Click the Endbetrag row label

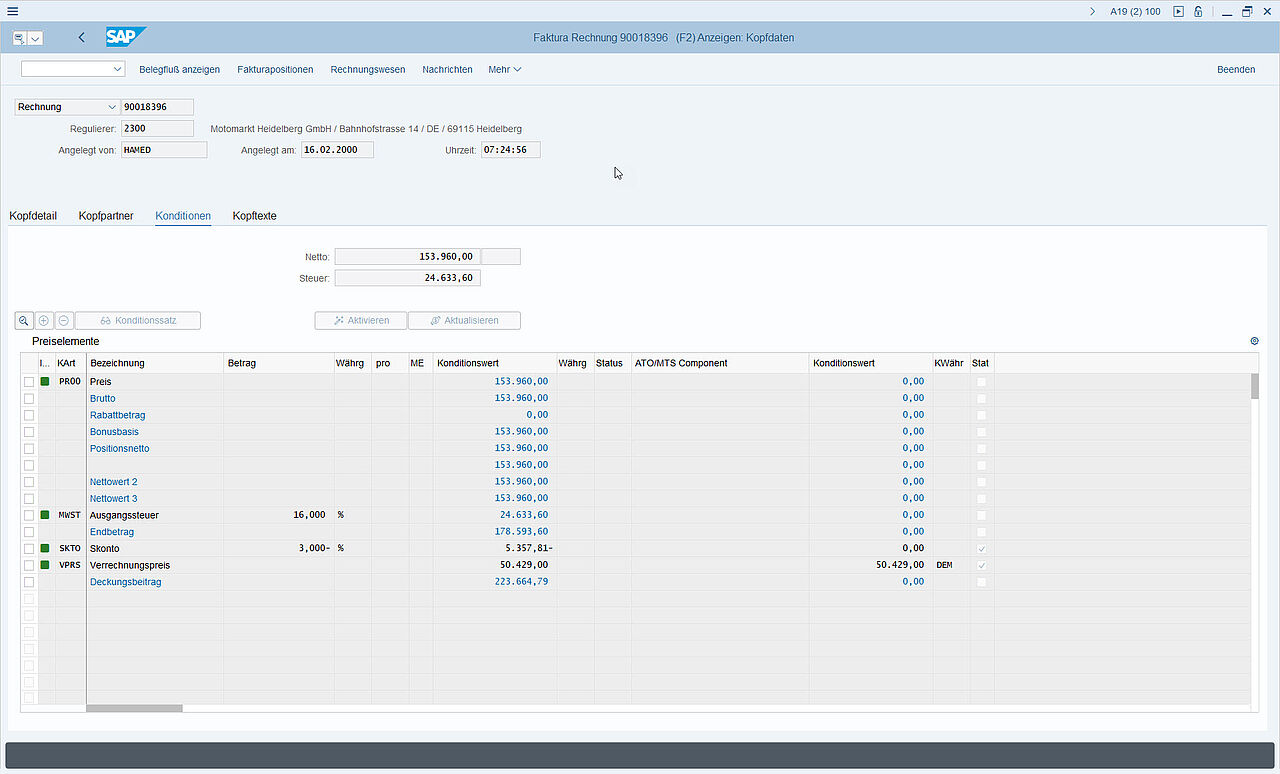[111, 532]
